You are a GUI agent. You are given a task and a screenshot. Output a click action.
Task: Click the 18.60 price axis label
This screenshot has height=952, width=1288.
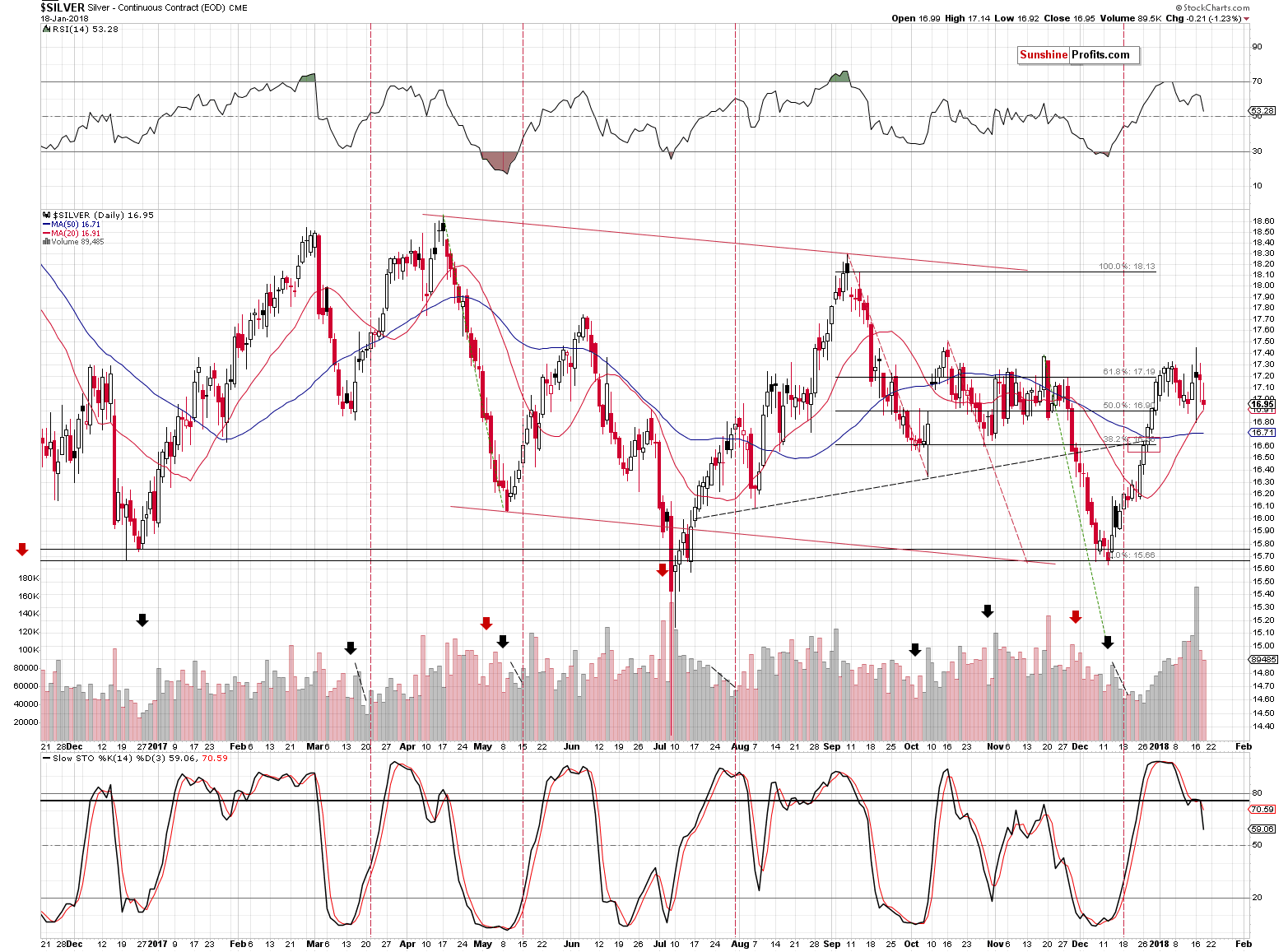pyautogui.click(x=1263, y=221)
